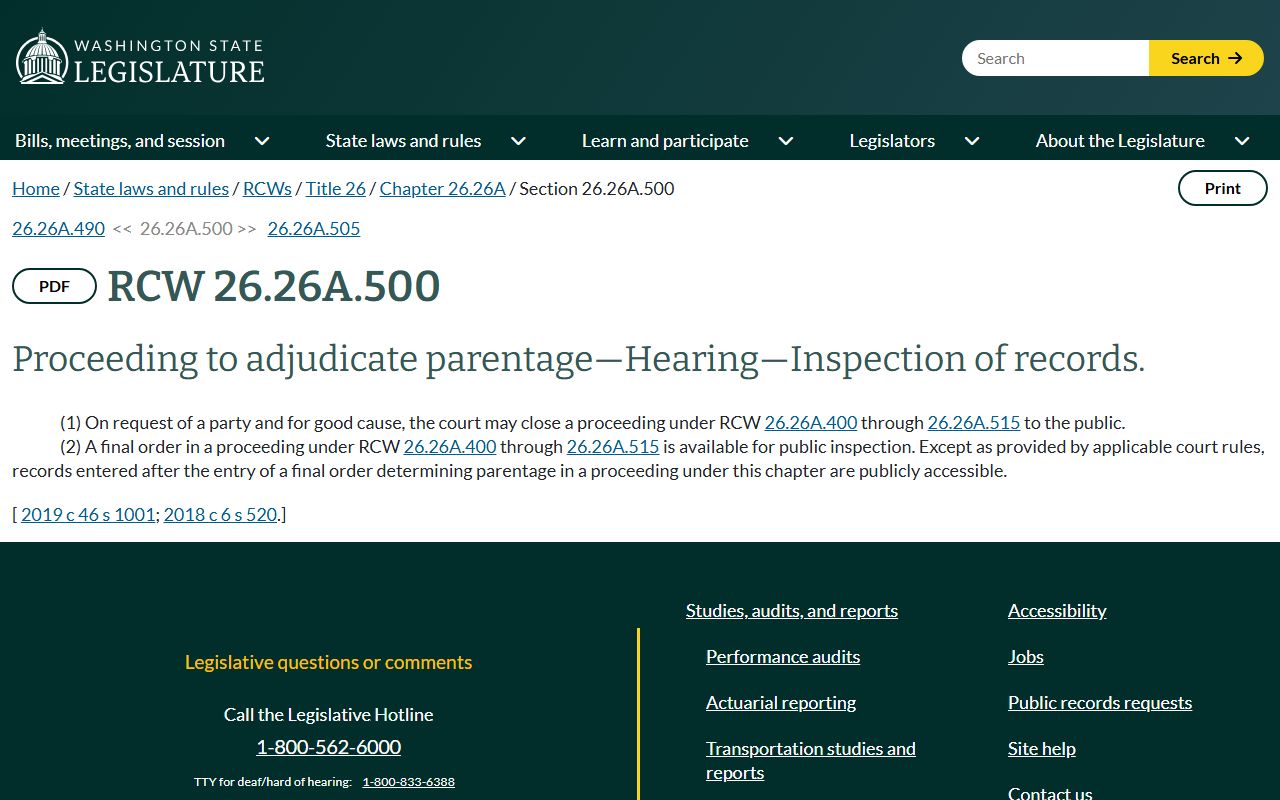Open Chapter 26.26A breadcrumb link
Viewport: 1280px width, 800px height.
(442, 188)
